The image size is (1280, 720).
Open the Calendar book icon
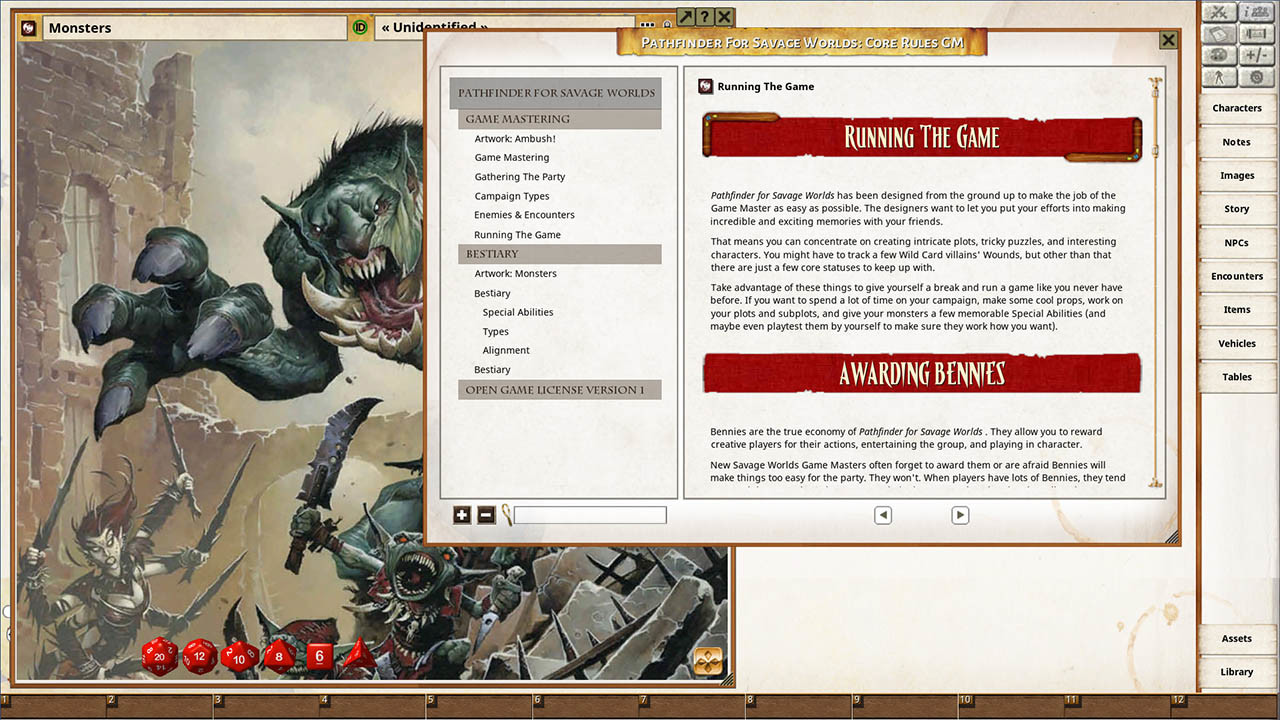point(1219,33)
